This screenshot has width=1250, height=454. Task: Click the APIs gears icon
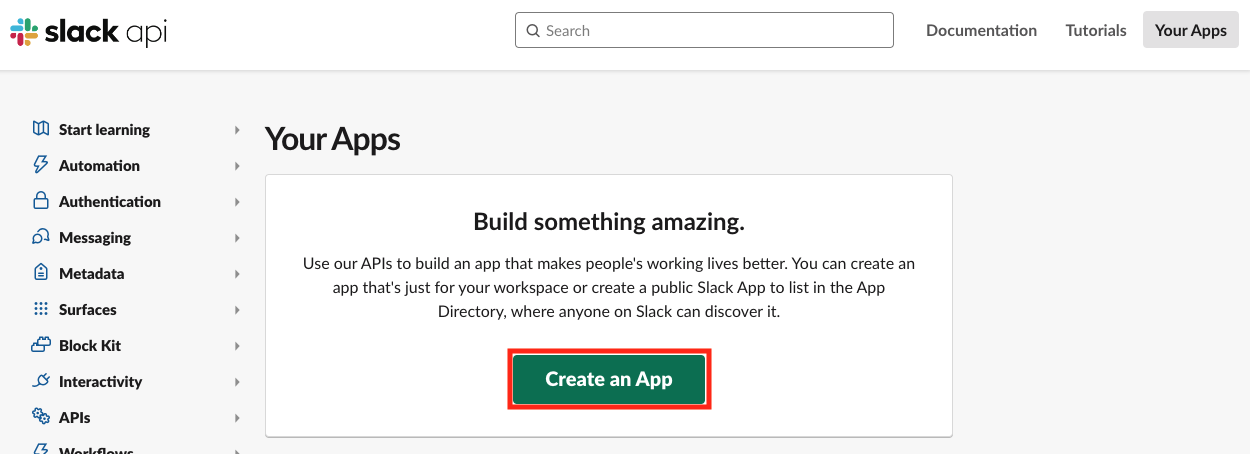click(41, 417)
